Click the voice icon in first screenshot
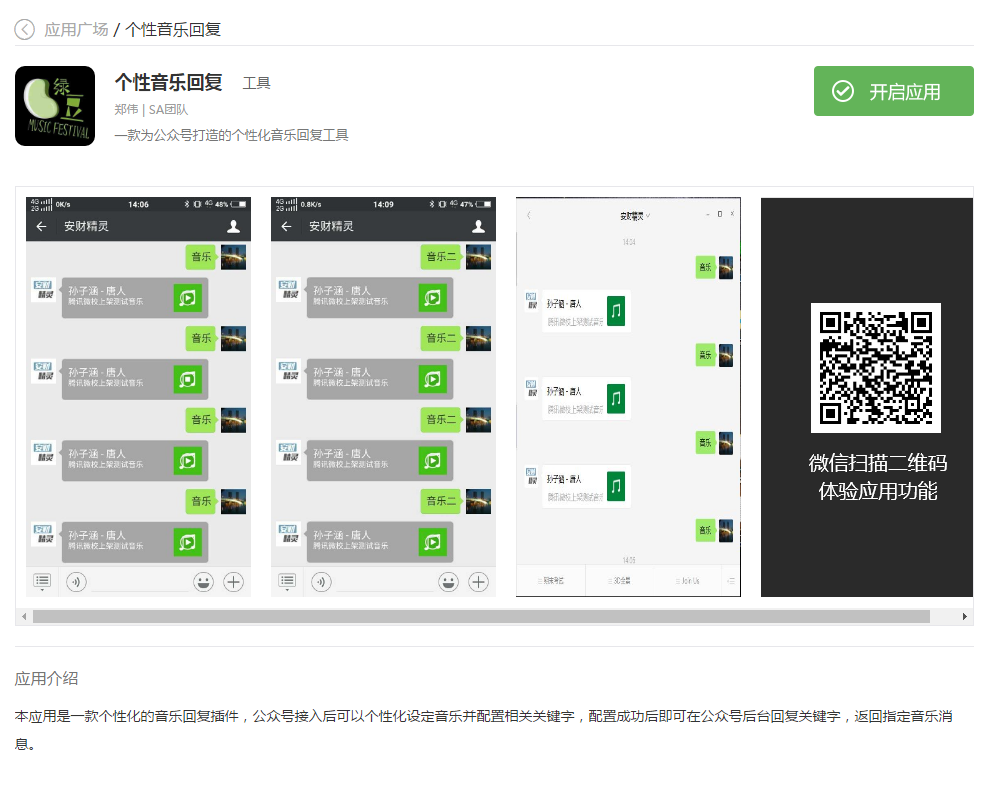987x794 pixels. [76, 582]
